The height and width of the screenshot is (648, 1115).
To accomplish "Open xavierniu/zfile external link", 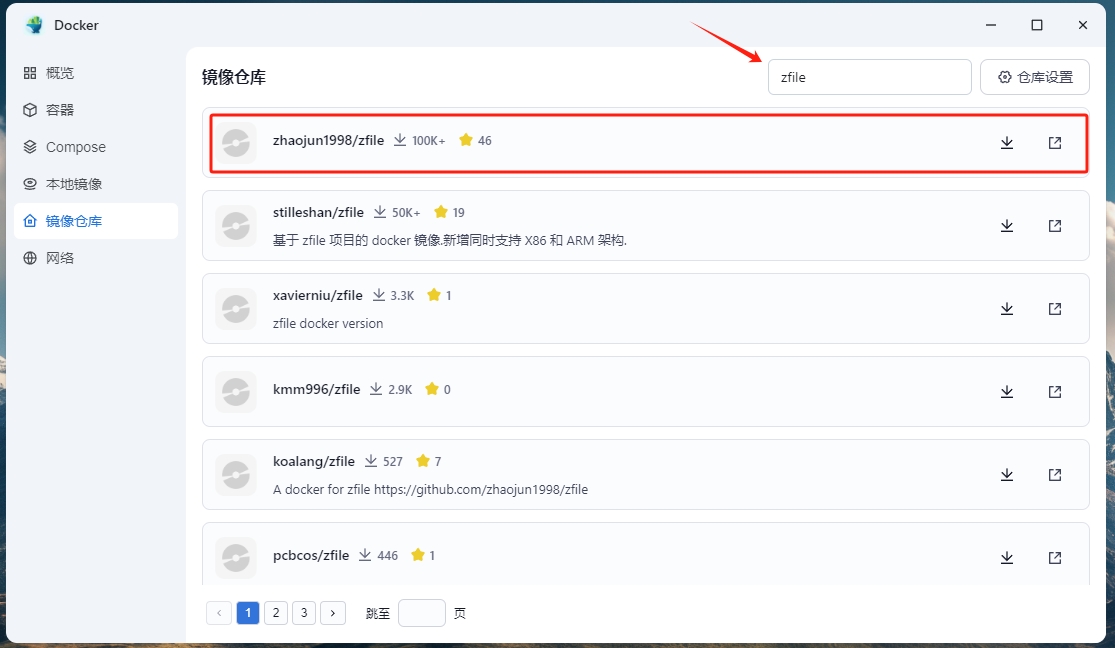I will pyautogui.click(x=1055, y=309).
